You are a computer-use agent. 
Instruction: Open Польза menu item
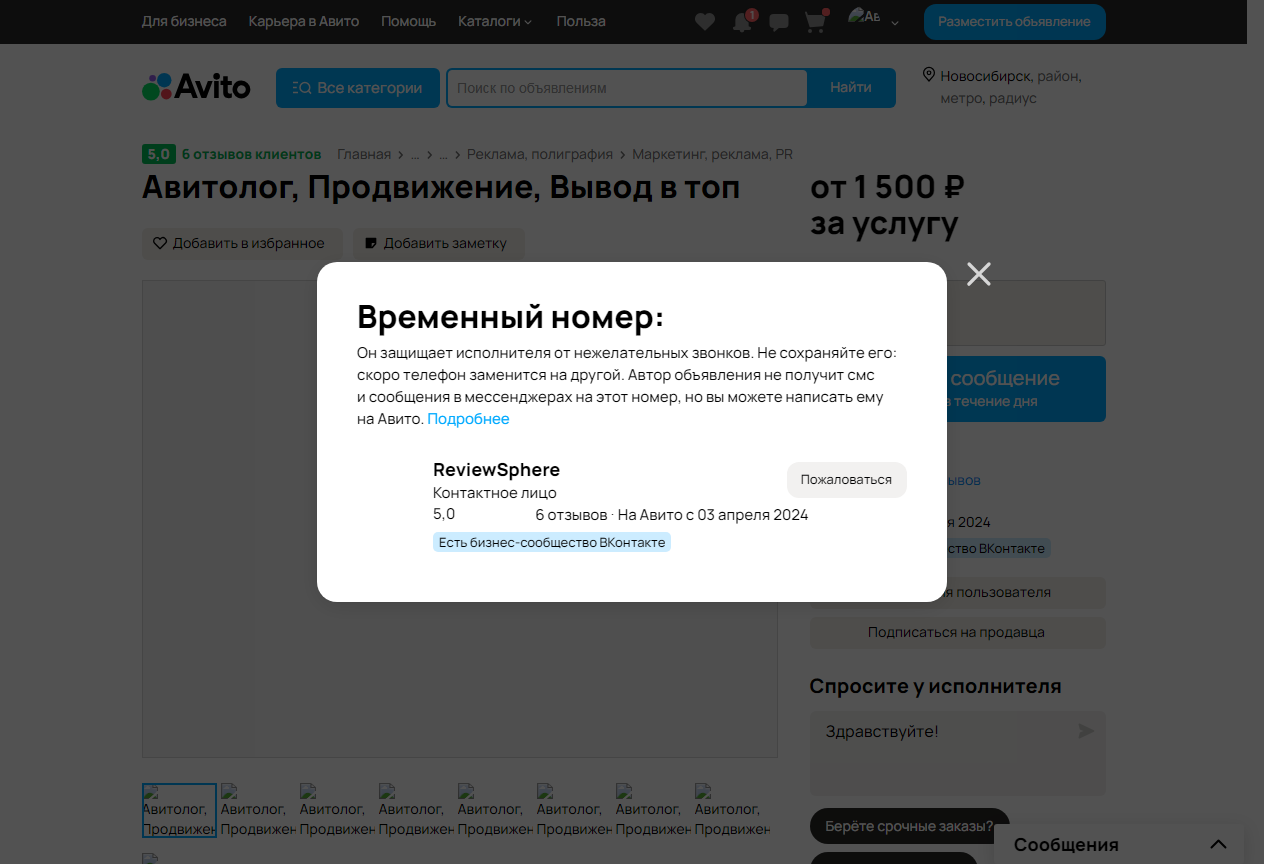[581, 21]
